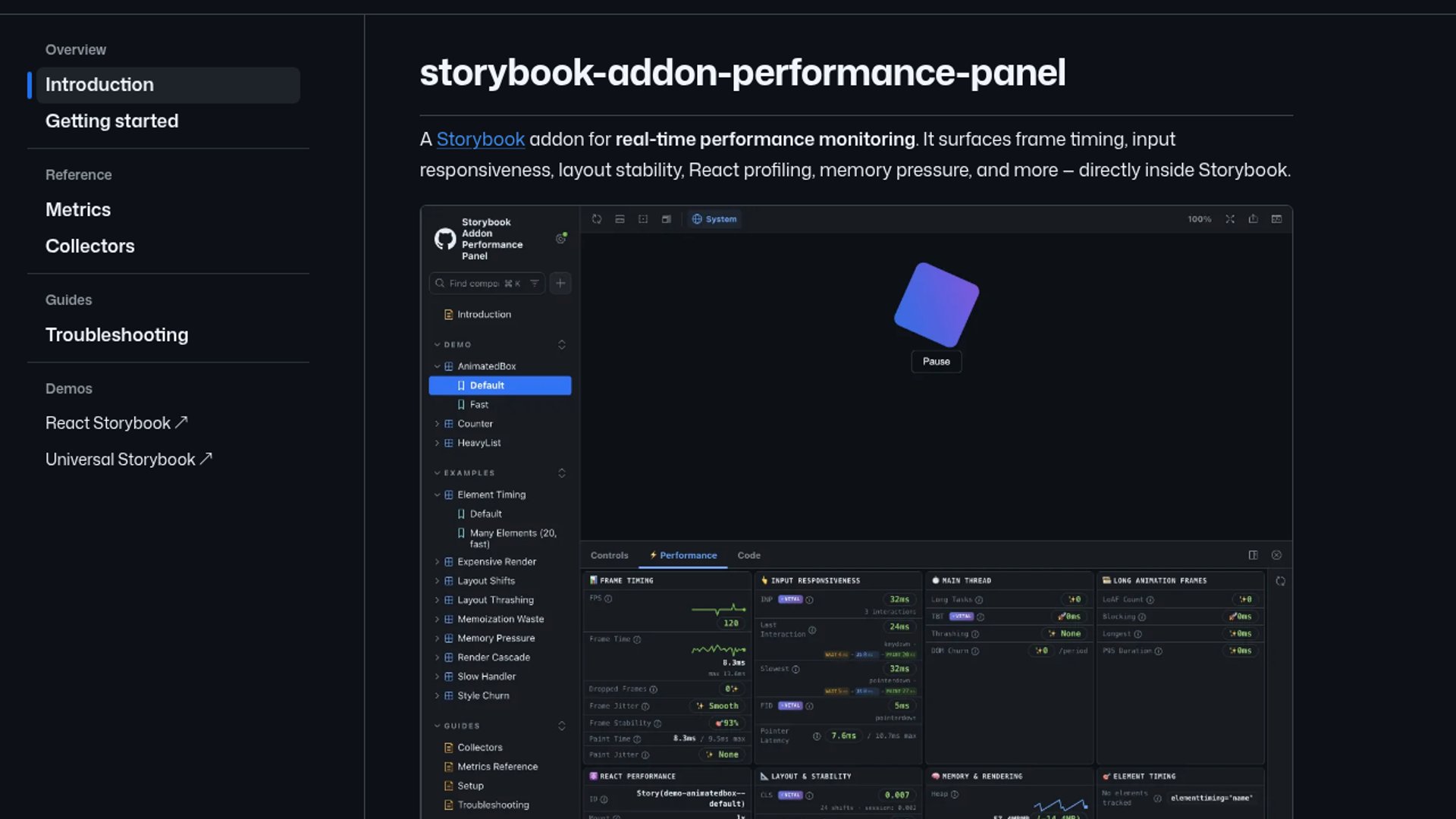
Task: Click the reload story icon in toolbar
Action: [597, 219]
